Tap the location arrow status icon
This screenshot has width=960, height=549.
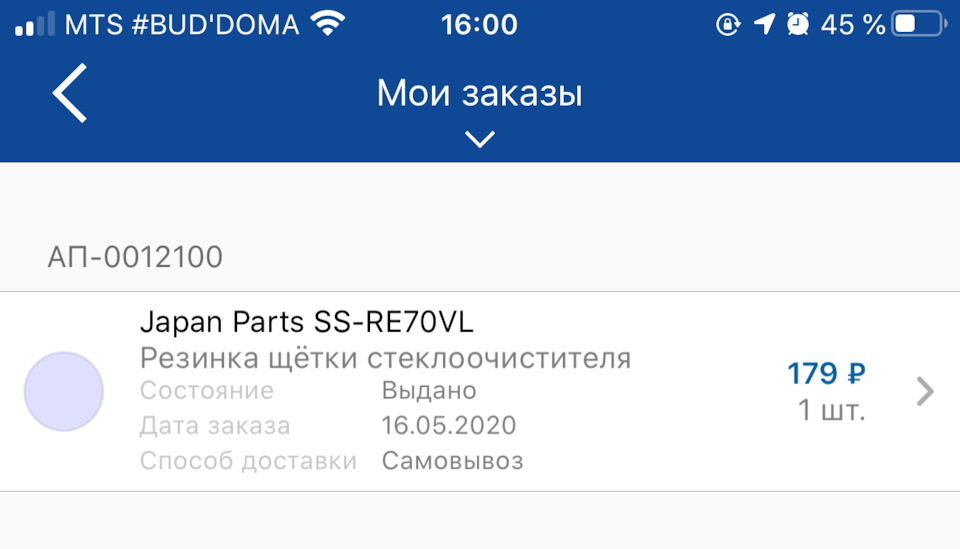coord(764,24)
